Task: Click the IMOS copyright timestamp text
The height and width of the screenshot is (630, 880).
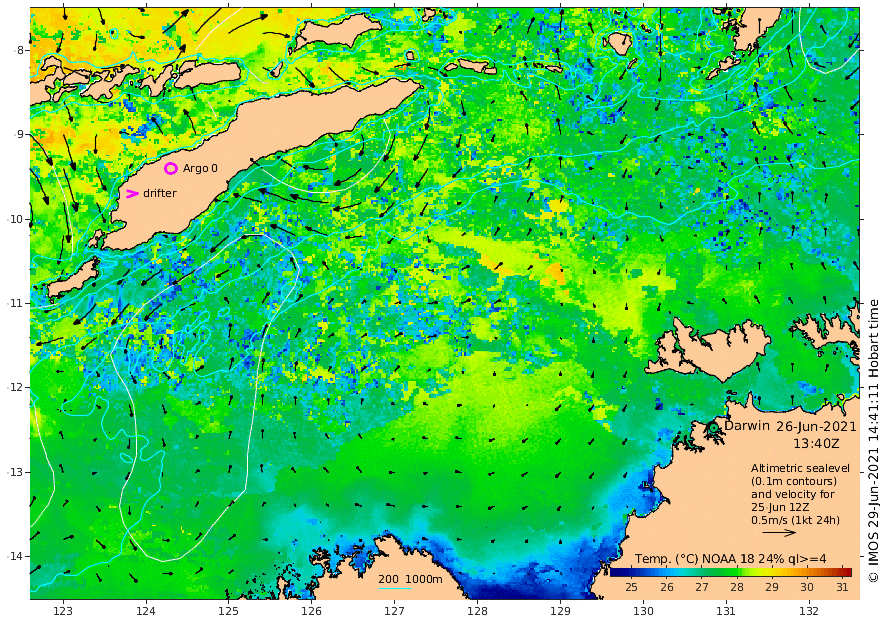Action: coord(873,441)
